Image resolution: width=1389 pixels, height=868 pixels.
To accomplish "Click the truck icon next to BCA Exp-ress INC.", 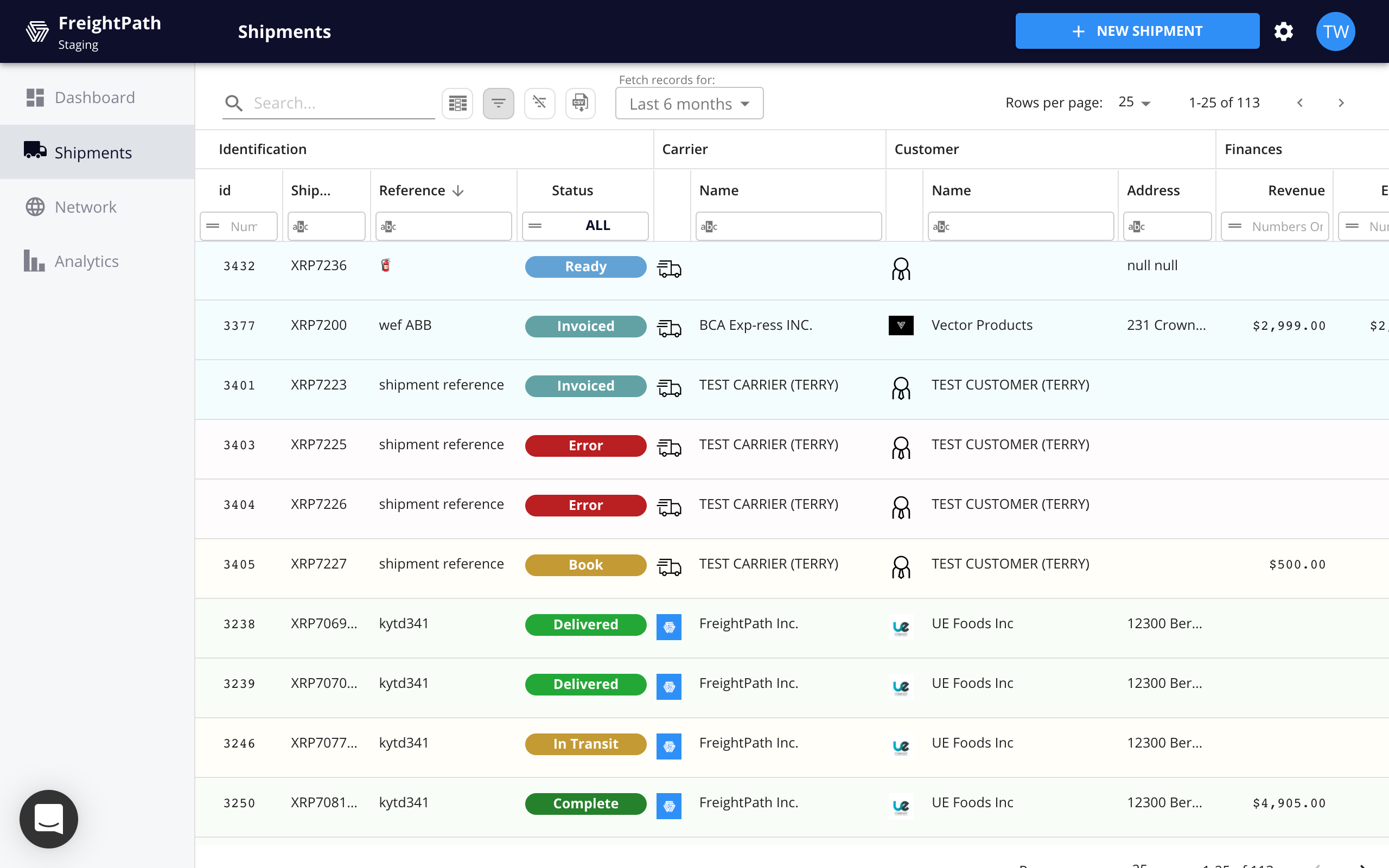I will [669, 327].
